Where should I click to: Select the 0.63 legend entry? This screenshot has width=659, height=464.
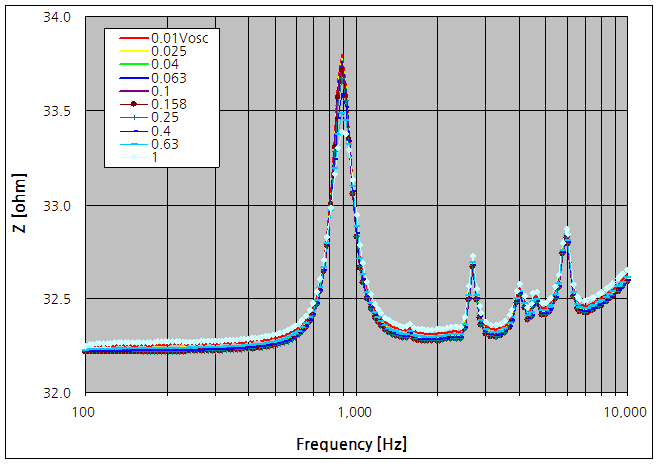[x=149, y=144]
